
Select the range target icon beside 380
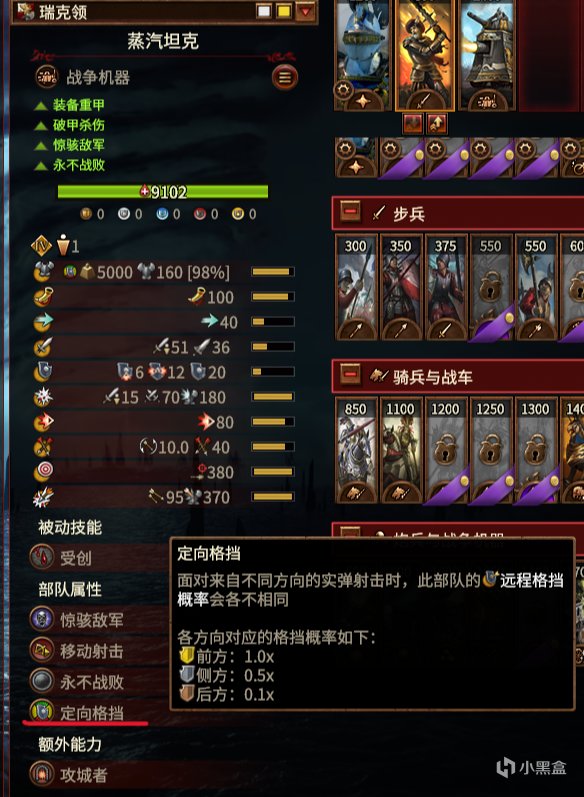coord(43,472)
